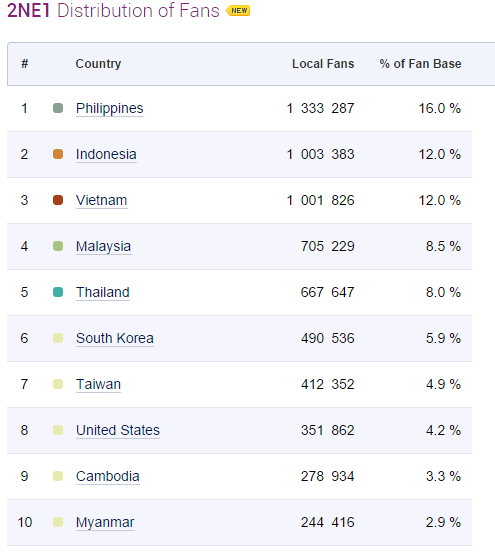Click the Indonesia orange color swatch
This screenshot has height=556, width=495.
(x=58, y=154)
